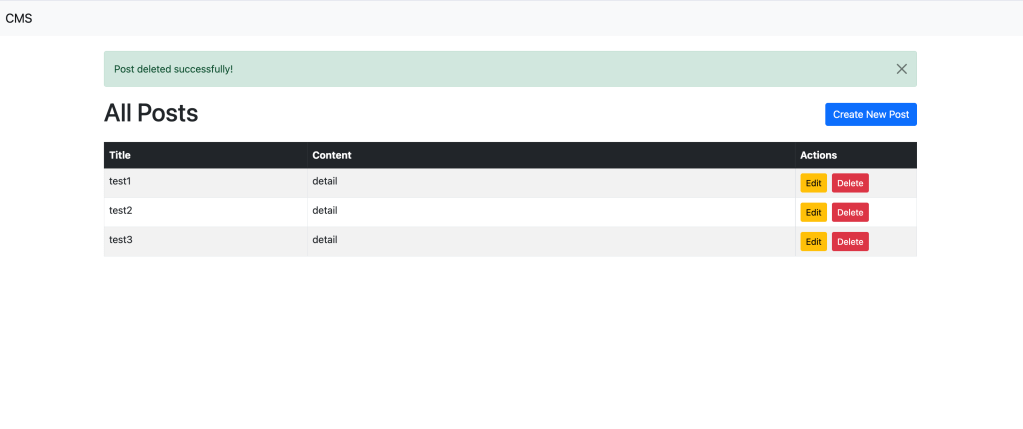The width and height of the screenshot is (1023, 429).
Task: Delete the test3 post
Action: pyautogui.click(x=850, y=241)
